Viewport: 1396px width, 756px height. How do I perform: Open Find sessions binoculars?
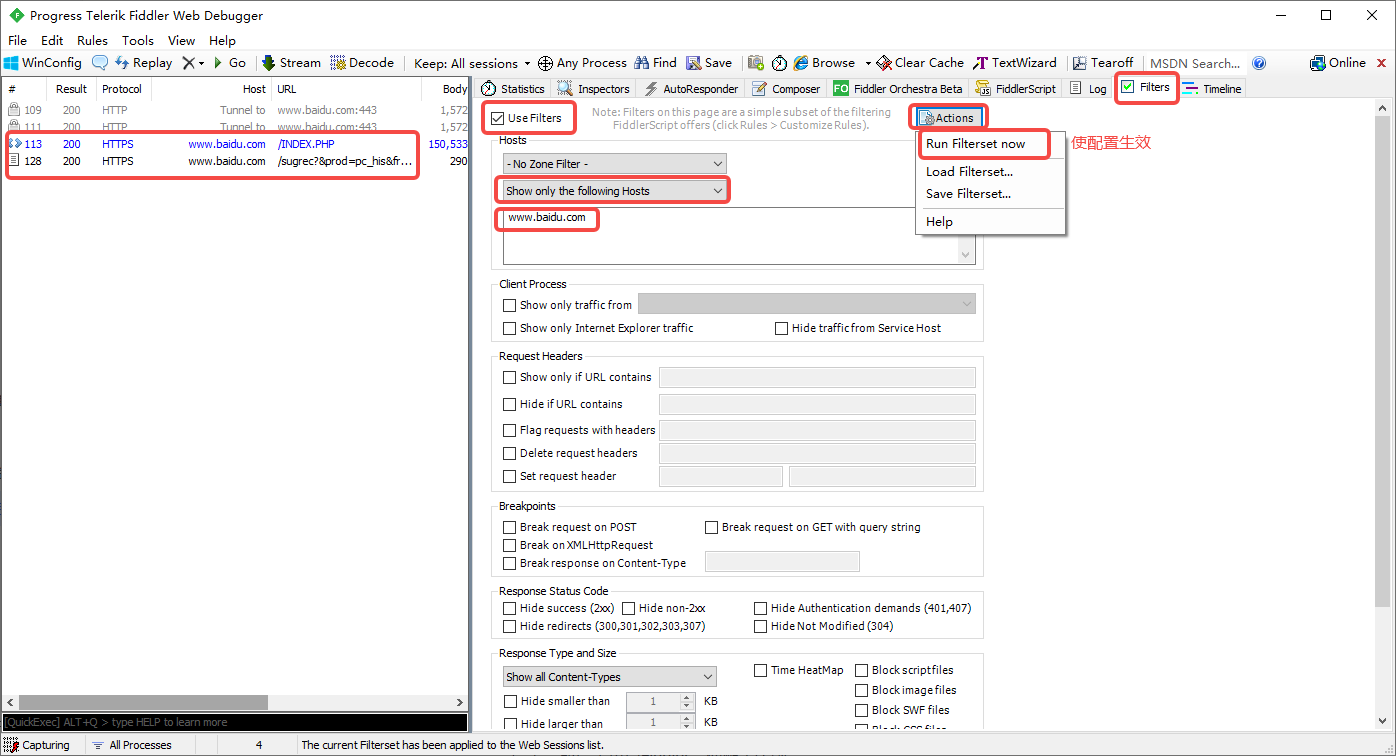tap(655, 63)
